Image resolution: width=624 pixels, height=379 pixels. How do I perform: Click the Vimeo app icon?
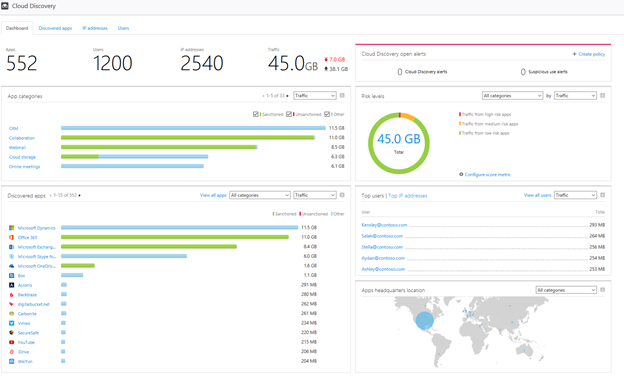pos(12,323)
